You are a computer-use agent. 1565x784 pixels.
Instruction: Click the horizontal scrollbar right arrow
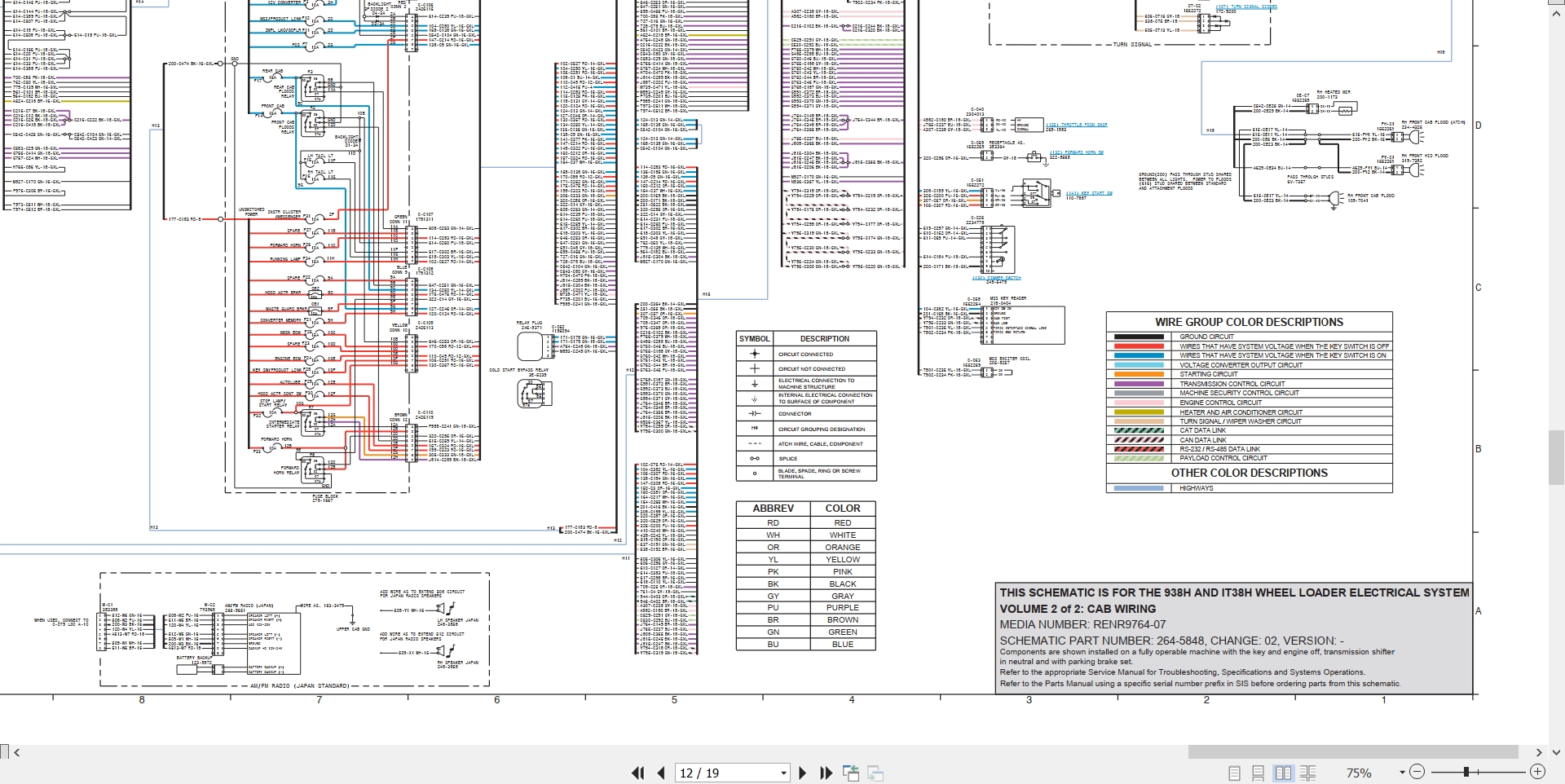[x=1539, y=752]
